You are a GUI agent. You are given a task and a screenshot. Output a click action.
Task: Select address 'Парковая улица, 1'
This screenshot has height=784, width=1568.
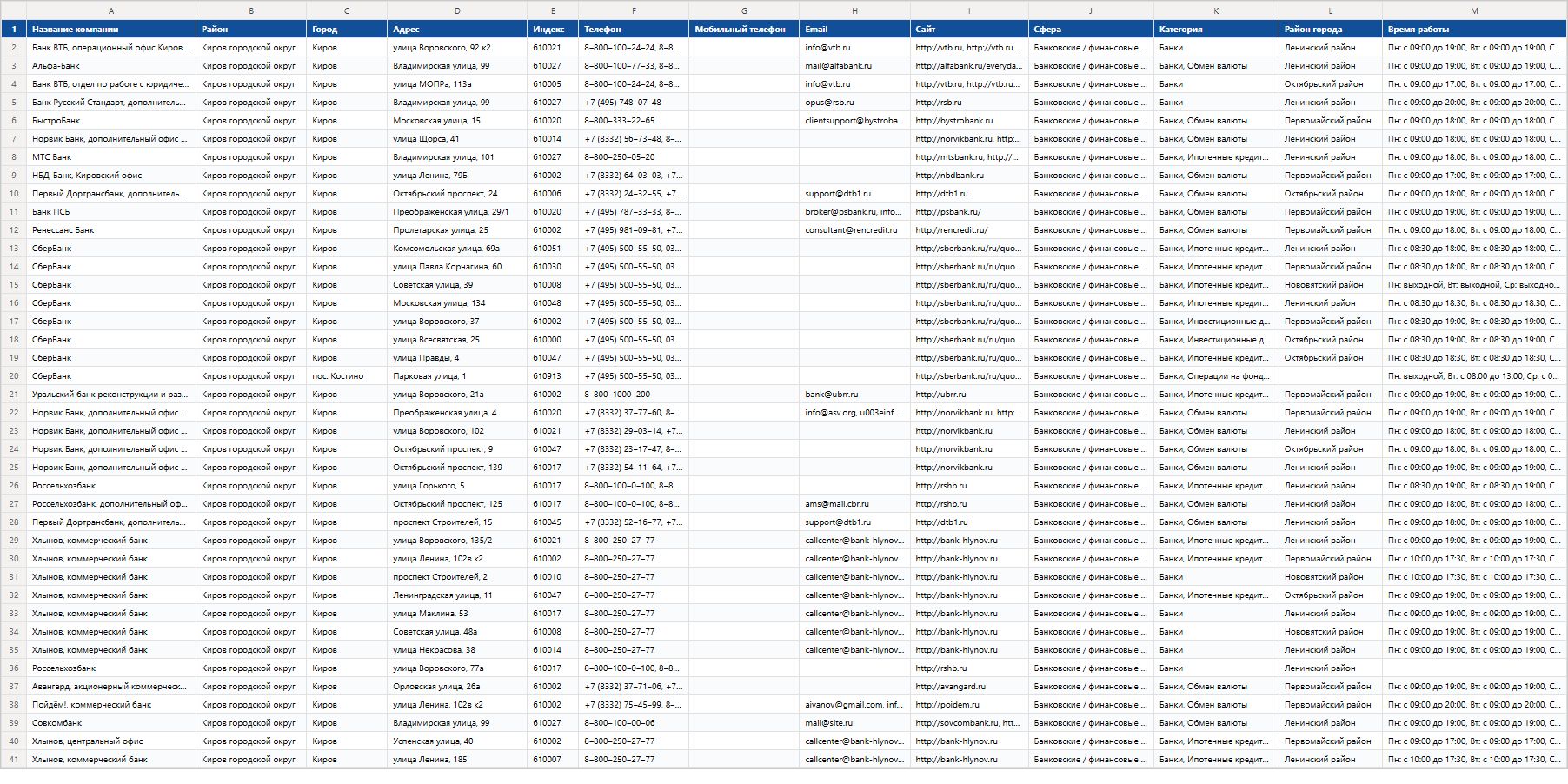[457, 376]
